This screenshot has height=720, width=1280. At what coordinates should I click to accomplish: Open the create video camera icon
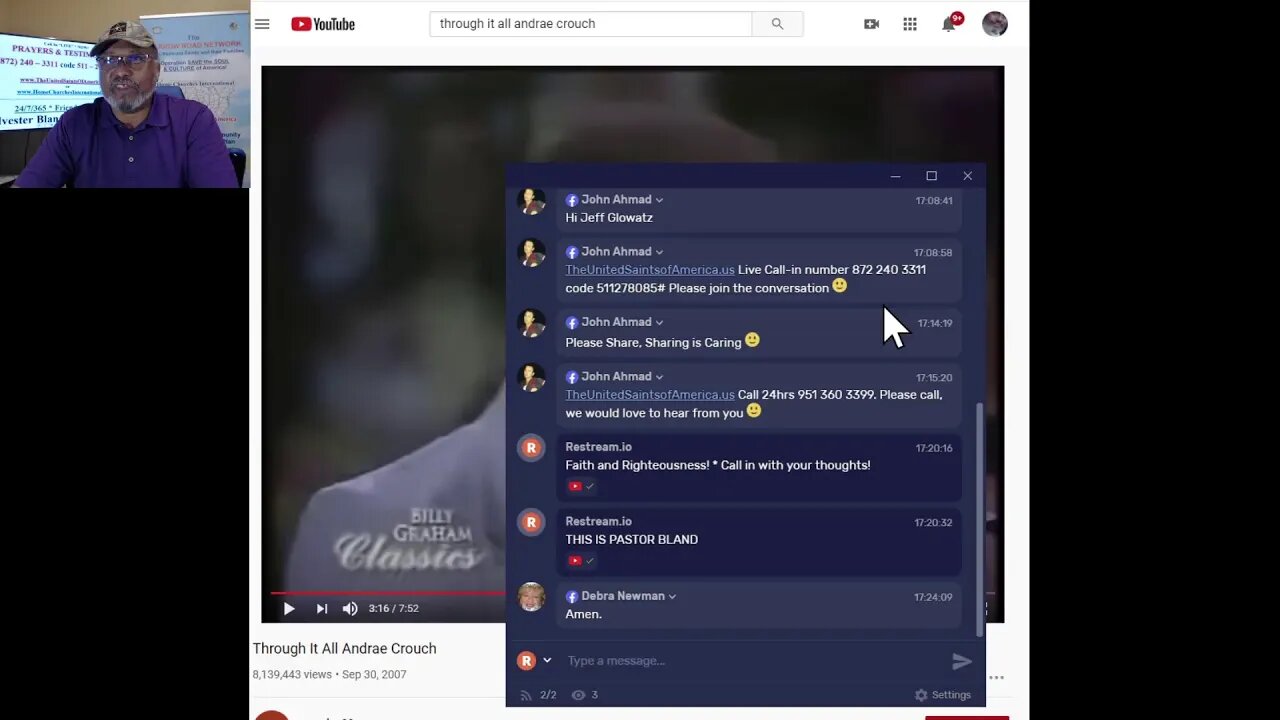point(871,24)
